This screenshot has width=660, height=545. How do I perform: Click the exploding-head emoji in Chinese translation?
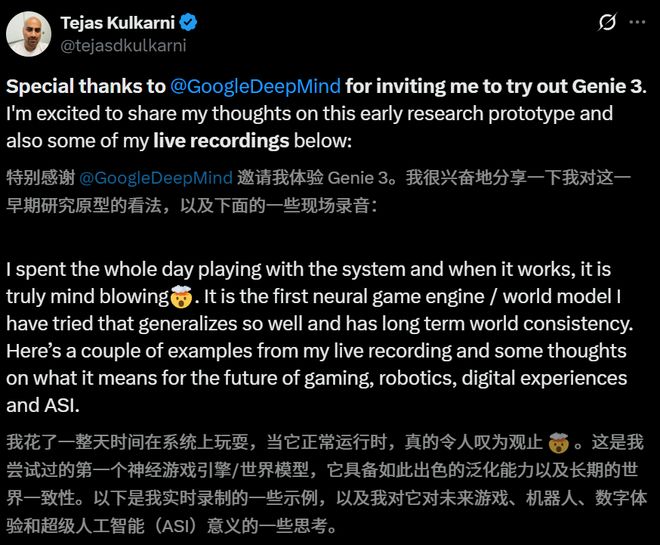point(559,441)
